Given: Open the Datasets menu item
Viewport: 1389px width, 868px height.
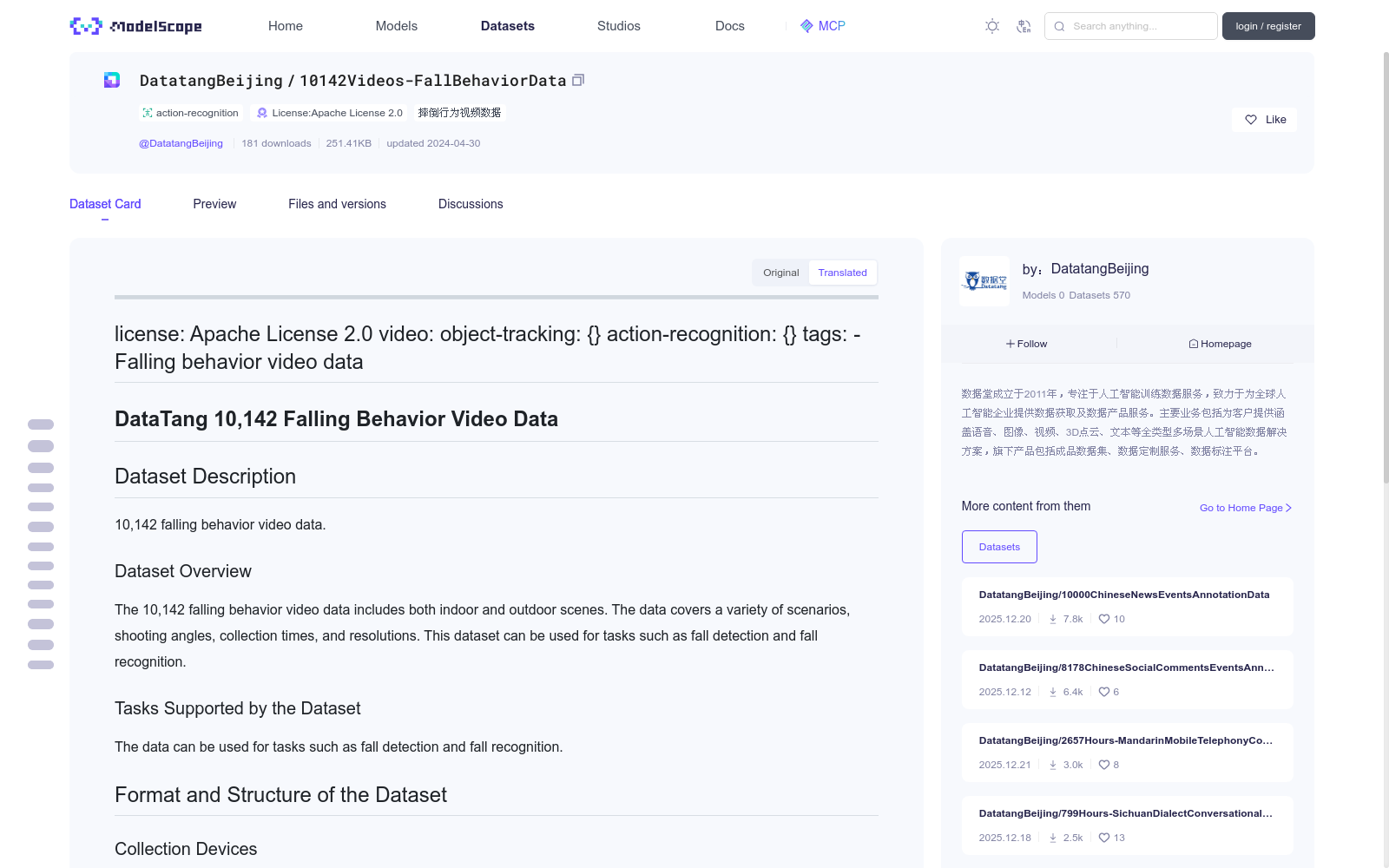Looking at the screenshot, I should point(508,26).
